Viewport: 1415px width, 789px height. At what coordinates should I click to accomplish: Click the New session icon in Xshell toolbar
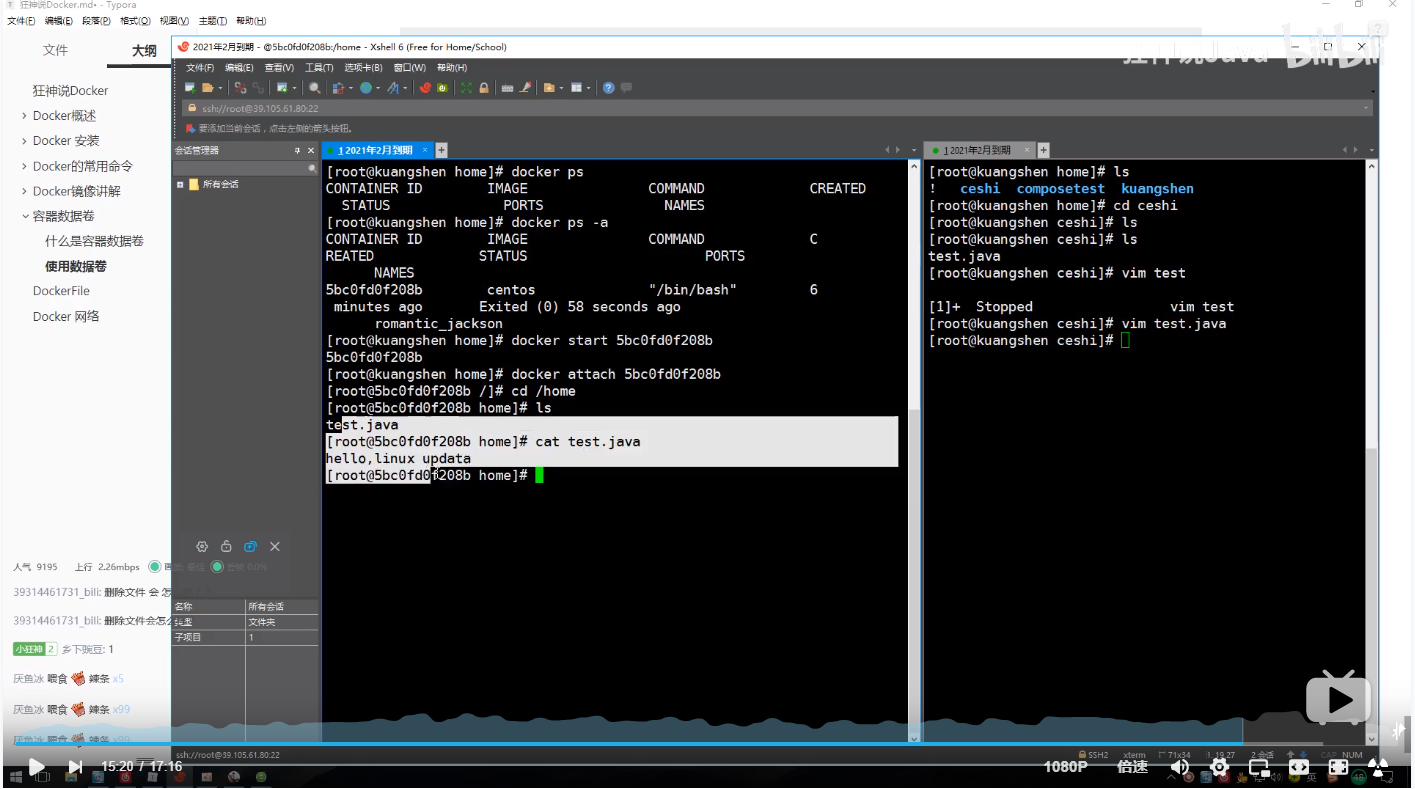190,88
